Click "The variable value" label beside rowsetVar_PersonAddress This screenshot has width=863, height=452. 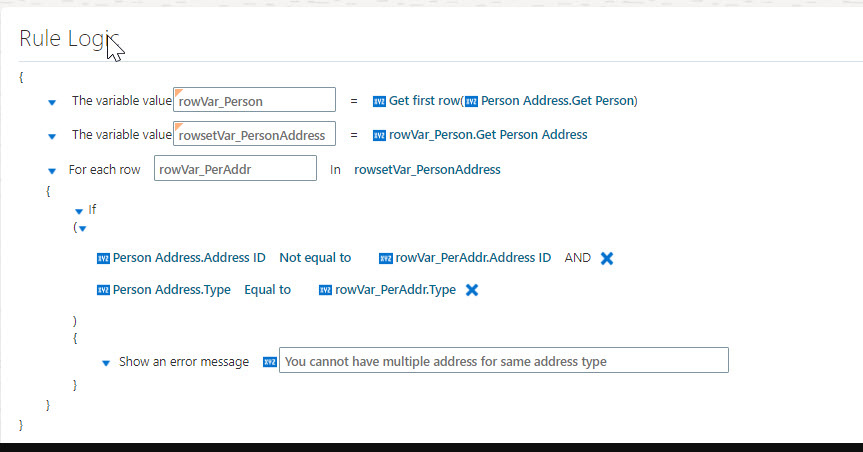[122, 135]
